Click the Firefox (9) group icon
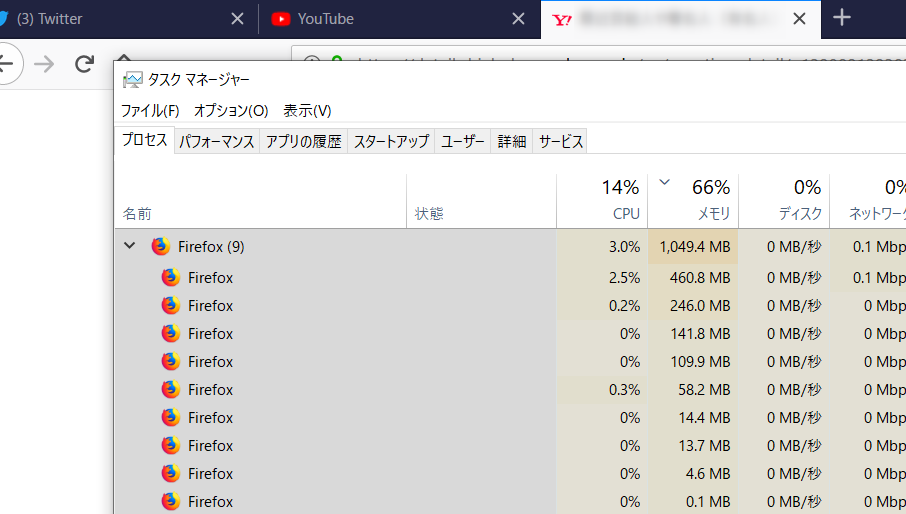The width and height of the screenshot is (906, 514). pyautogui.click(x=161, y=247)
